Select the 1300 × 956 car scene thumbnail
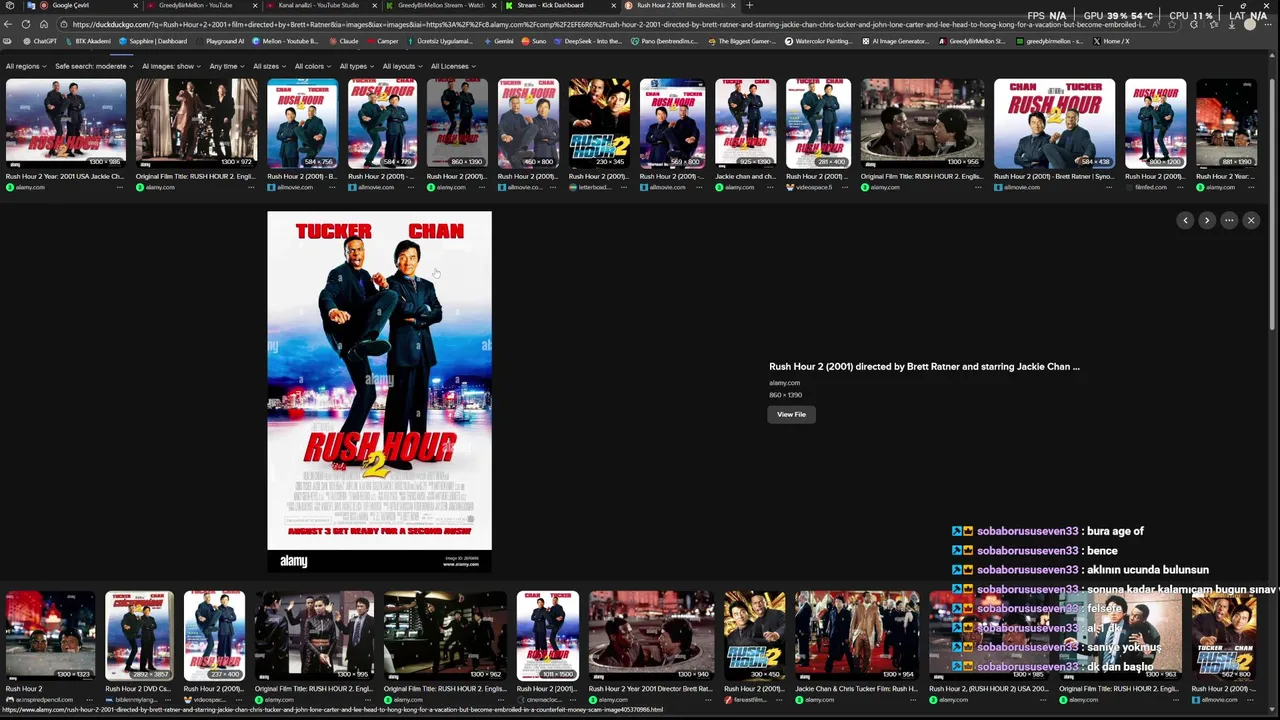Viewport: 1280px width, 720px height. pos(922,123)
